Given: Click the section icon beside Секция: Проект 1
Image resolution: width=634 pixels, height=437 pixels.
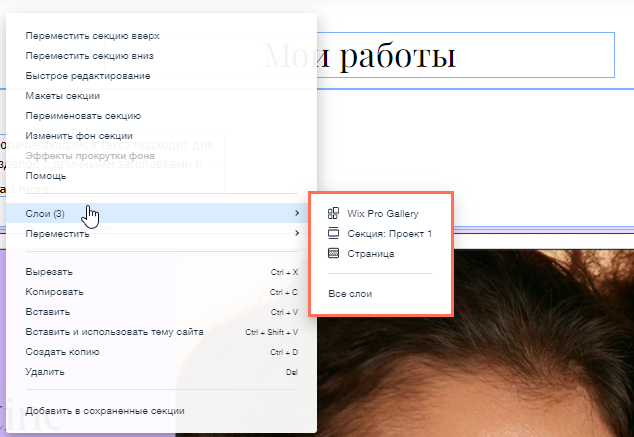Looking at the screenshot, I should click(333, 233).
